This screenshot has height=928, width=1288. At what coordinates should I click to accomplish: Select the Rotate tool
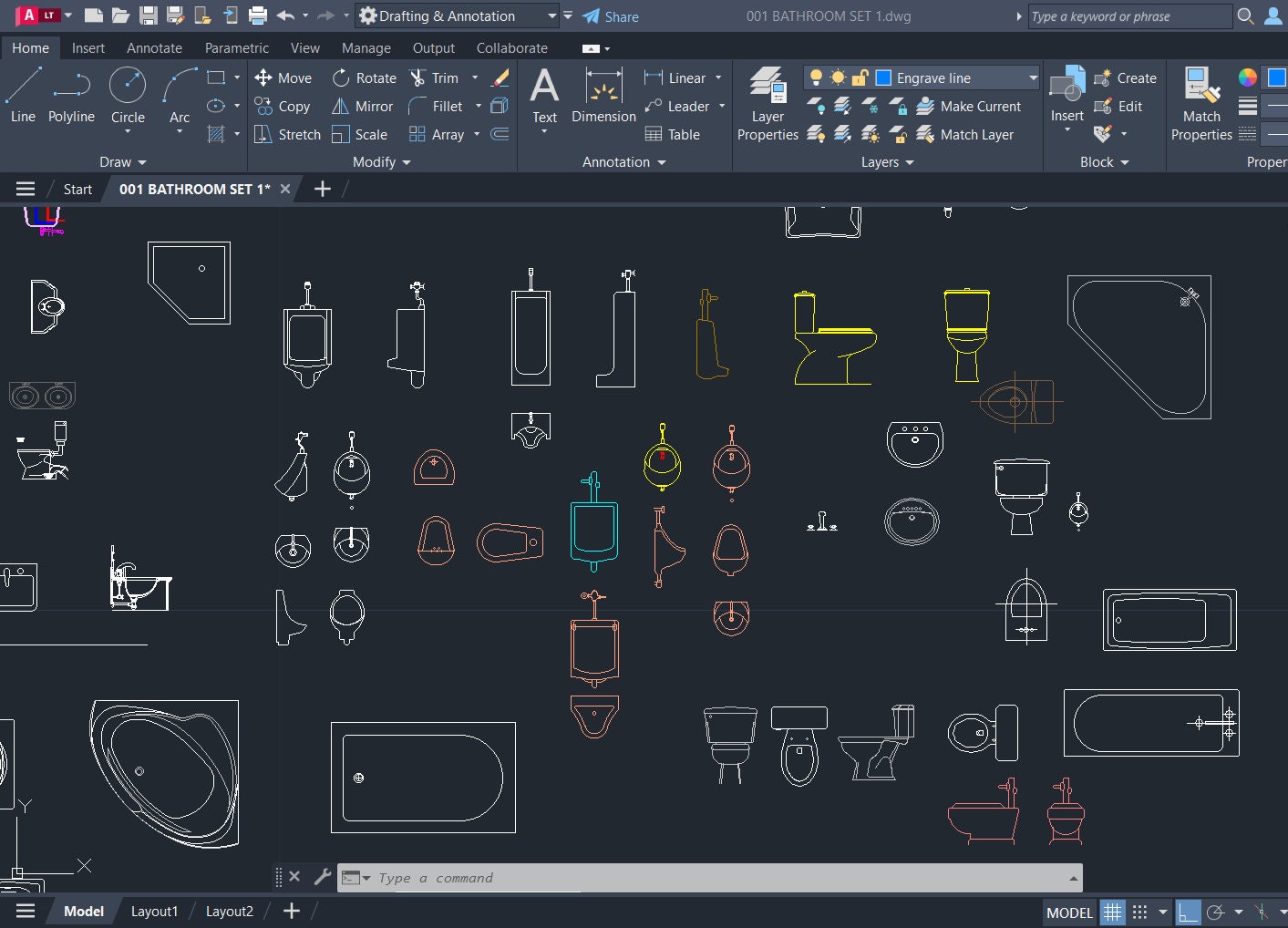[x=364, y=77]
